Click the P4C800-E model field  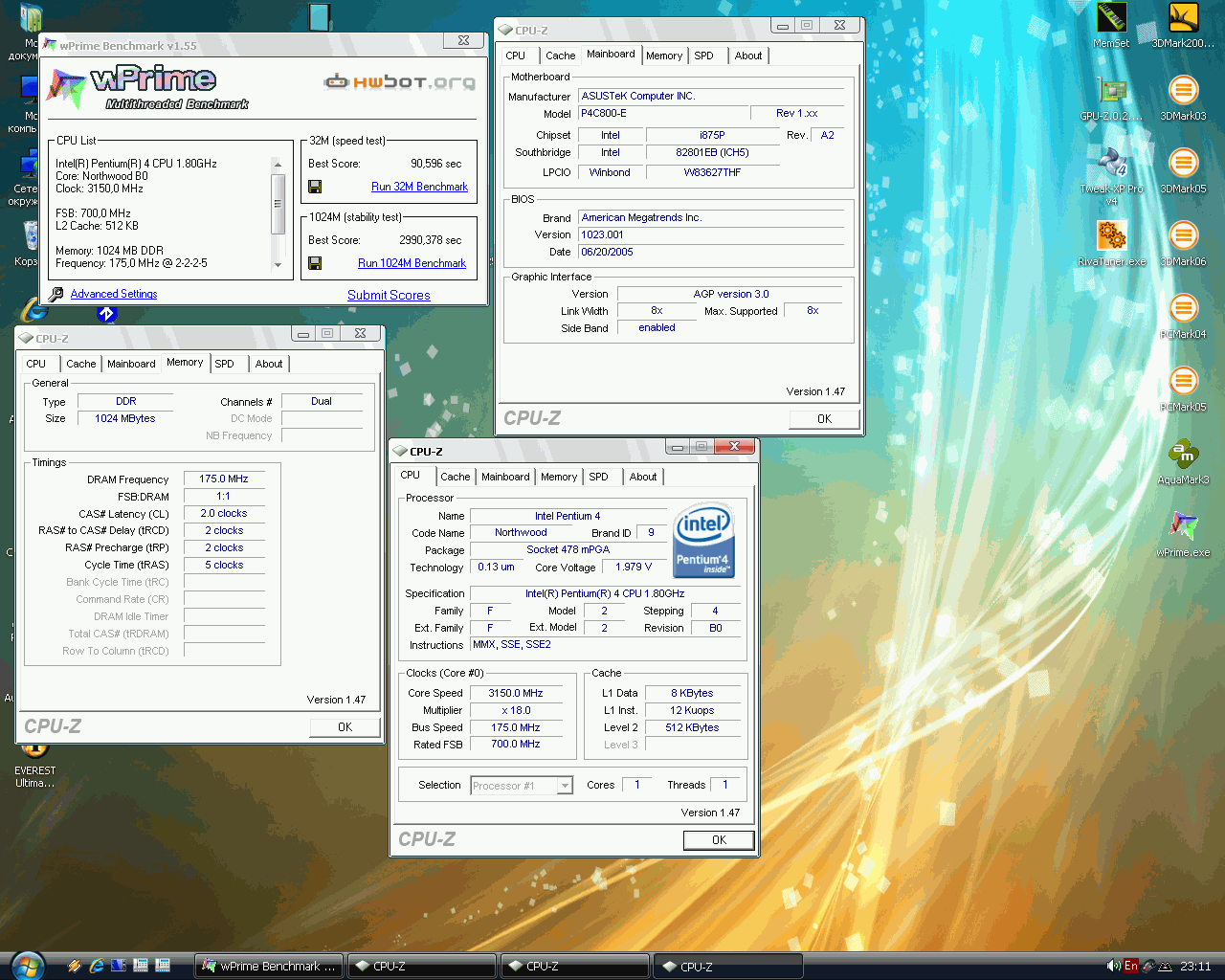(663, 113)
